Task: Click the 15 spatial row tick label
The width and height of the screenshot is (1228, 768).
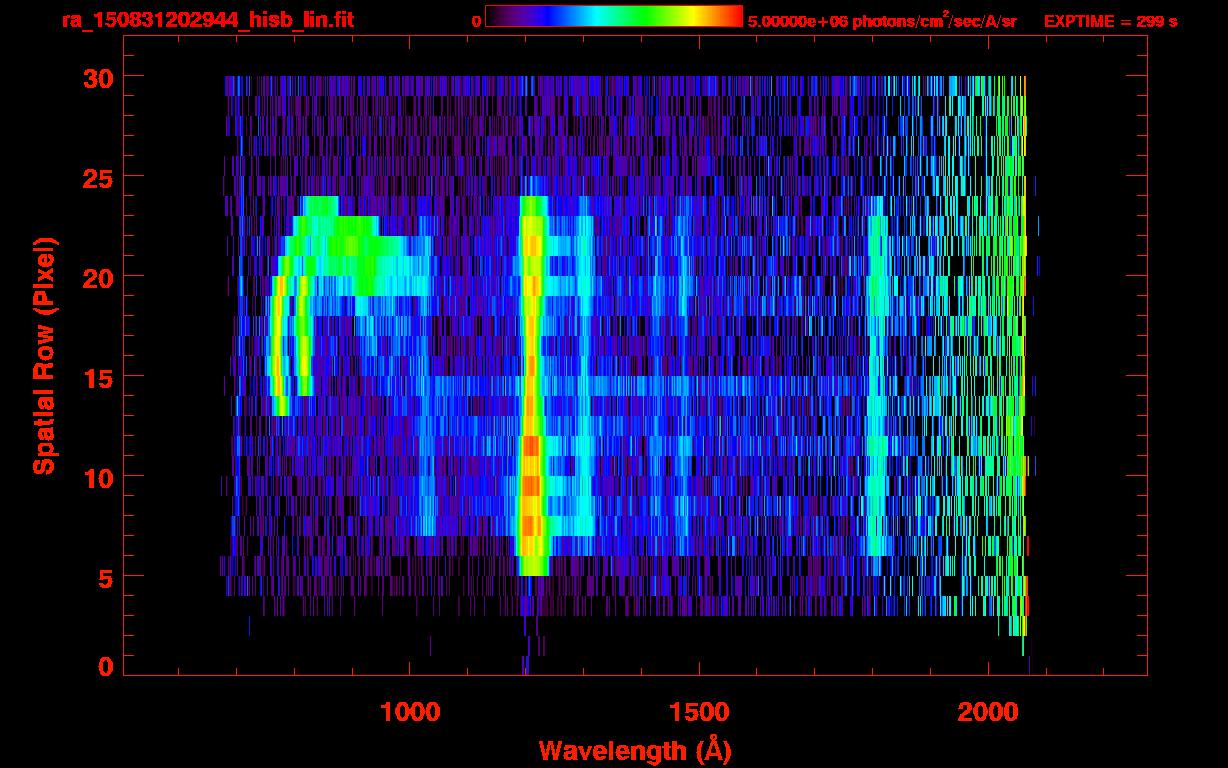Action: point(97,377)
